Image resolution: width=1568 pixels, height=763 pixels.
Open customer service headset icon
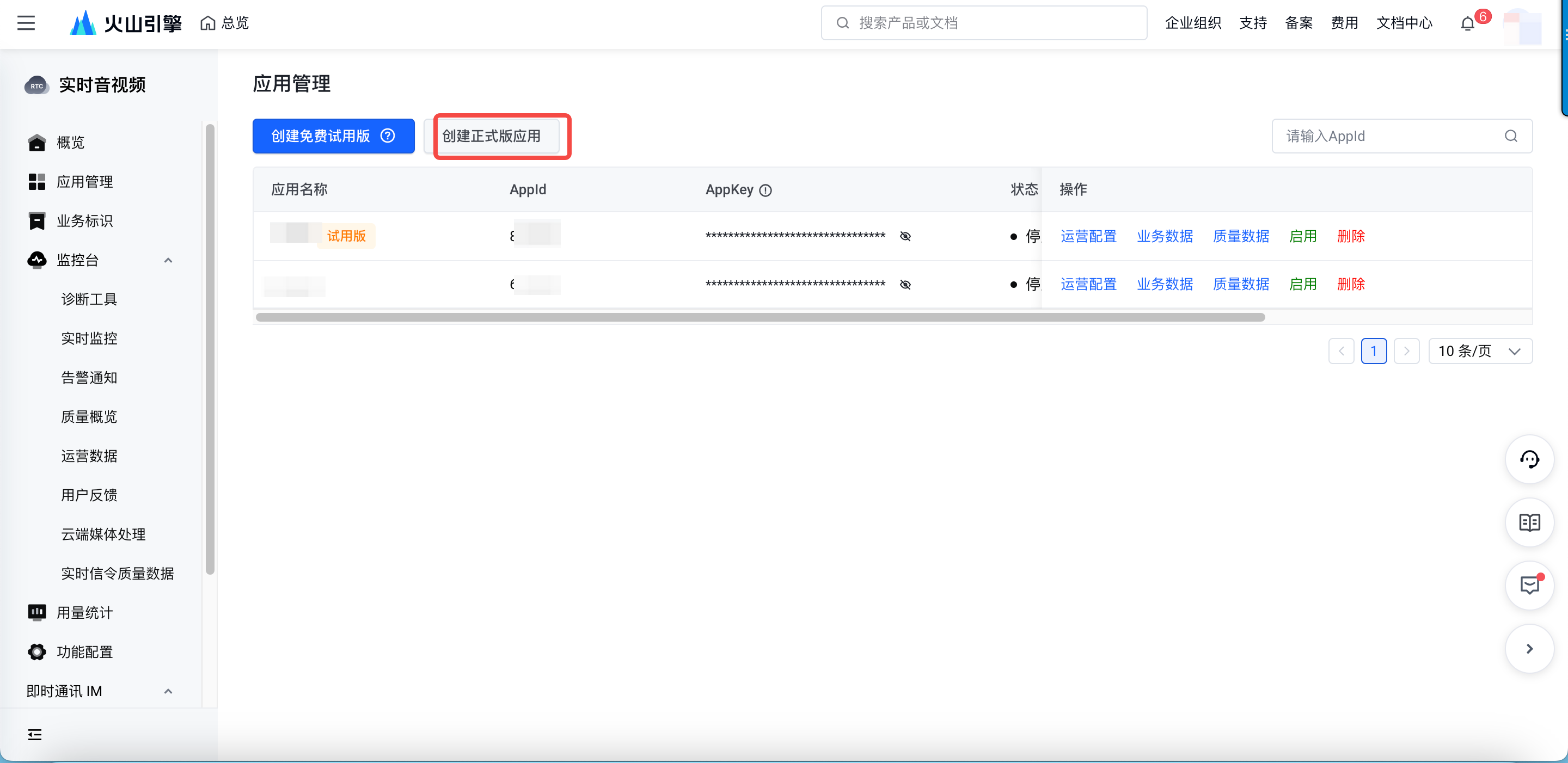pyautogui.click(x=1529, y=459)
